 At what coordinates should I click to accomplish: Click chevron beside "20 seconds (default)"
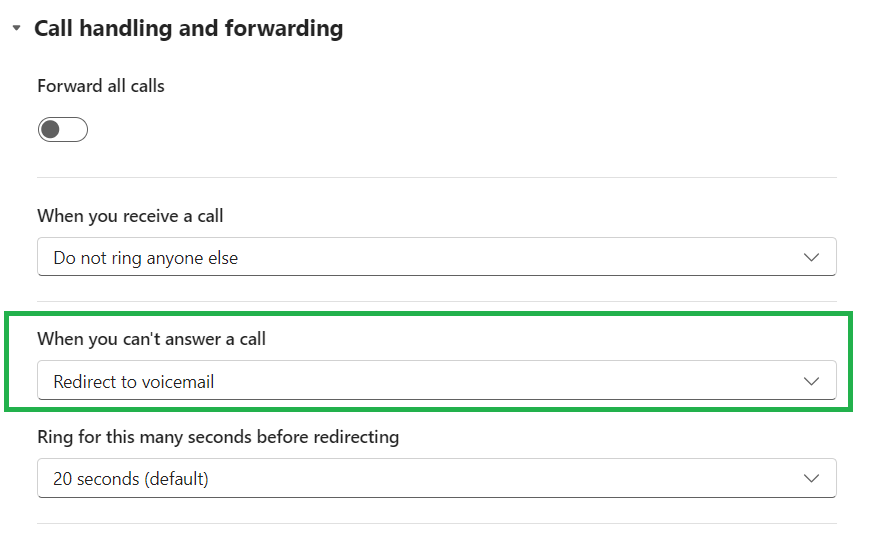(x=811, y=479)
